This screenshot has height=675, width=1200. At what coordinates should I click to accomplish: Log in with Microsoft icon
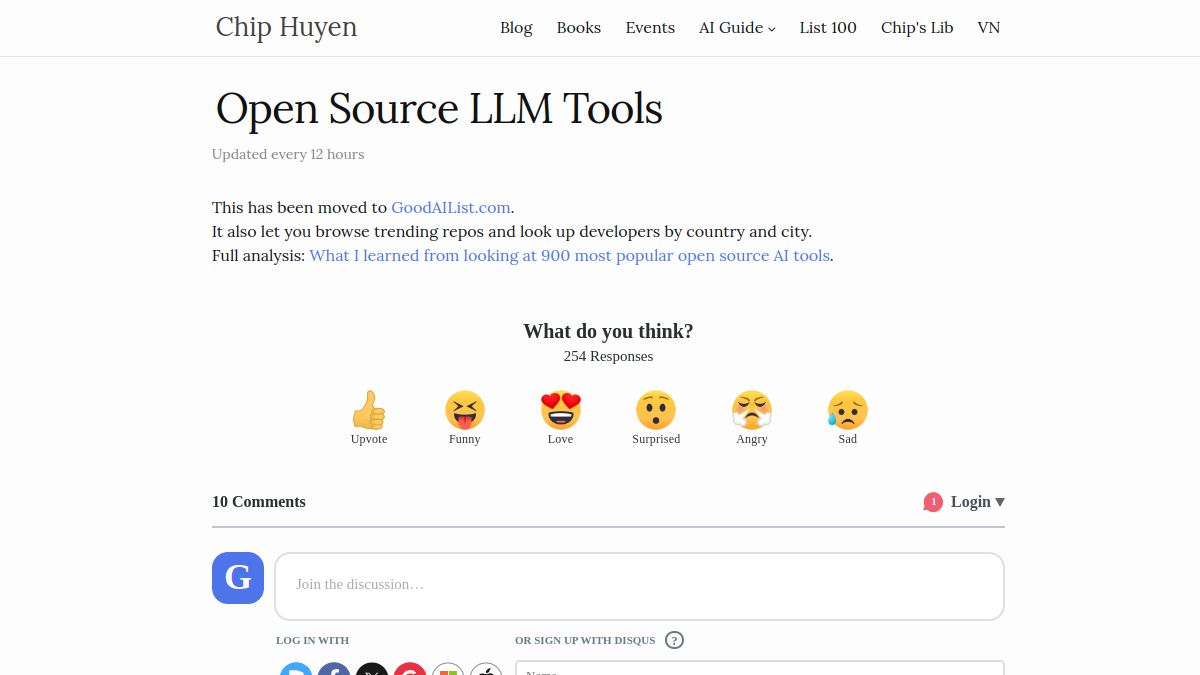coord(448,669)
